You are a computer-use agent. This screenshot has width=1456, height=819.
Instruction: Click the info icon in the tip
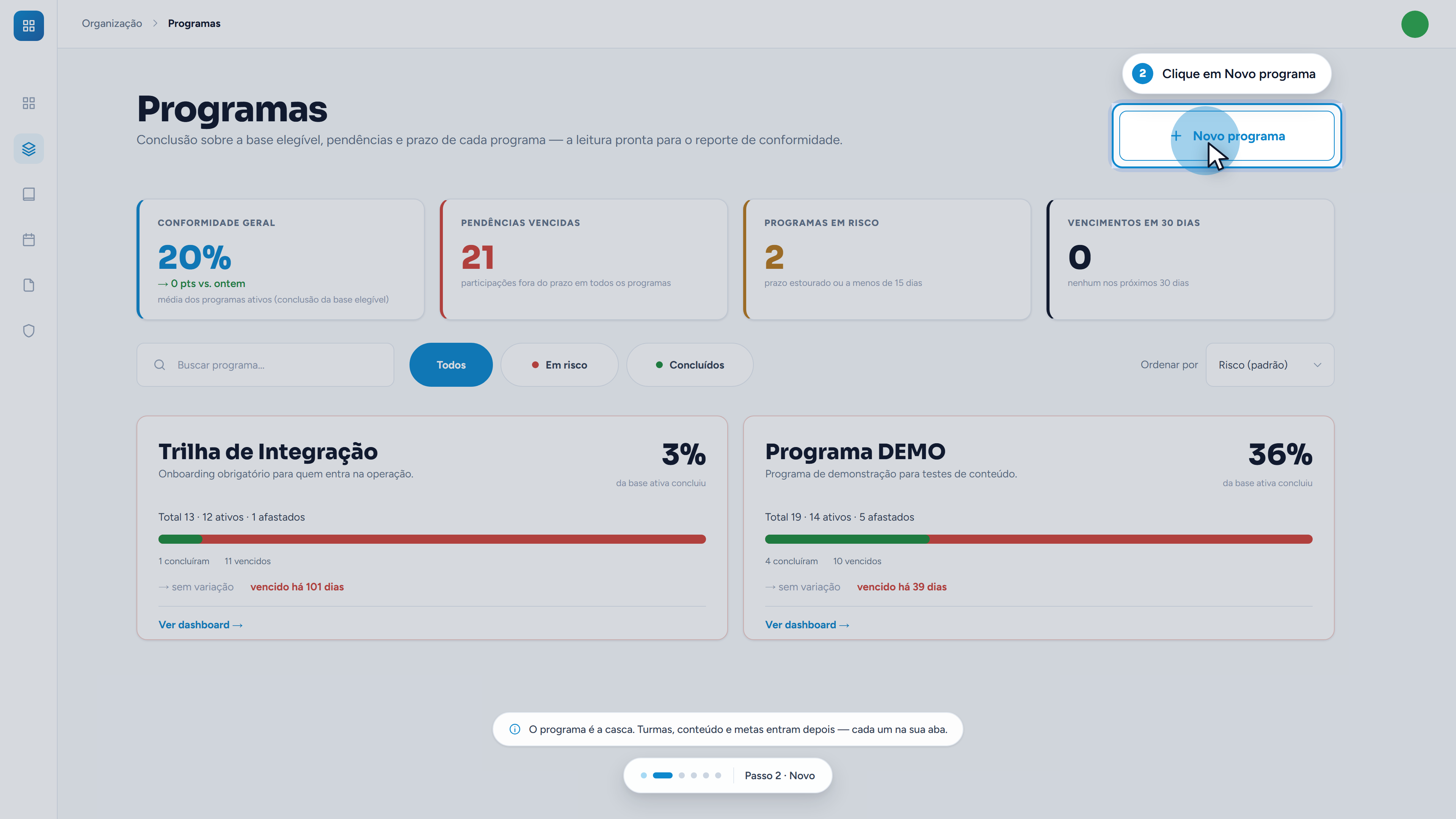515,729
